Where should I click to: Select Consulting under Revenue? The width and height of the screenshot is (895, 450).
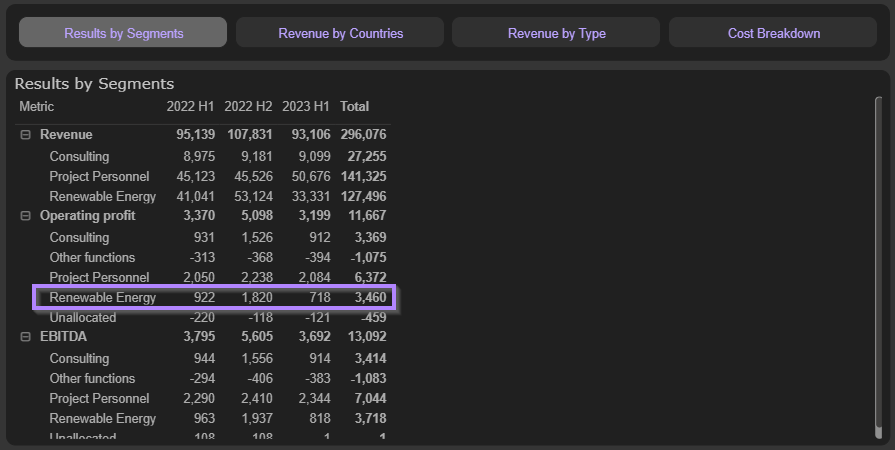[x=79, y=156]
